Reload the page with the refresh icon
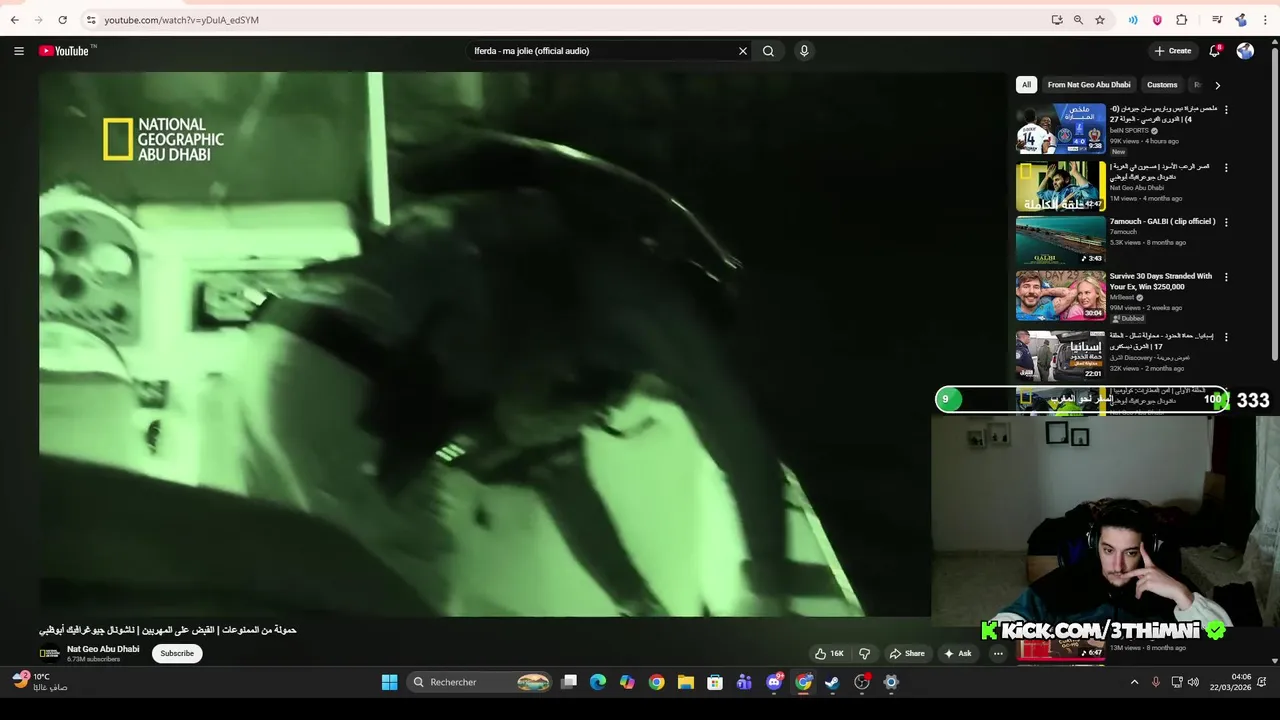Screen dimensions: 1280x720 point(62,20)
